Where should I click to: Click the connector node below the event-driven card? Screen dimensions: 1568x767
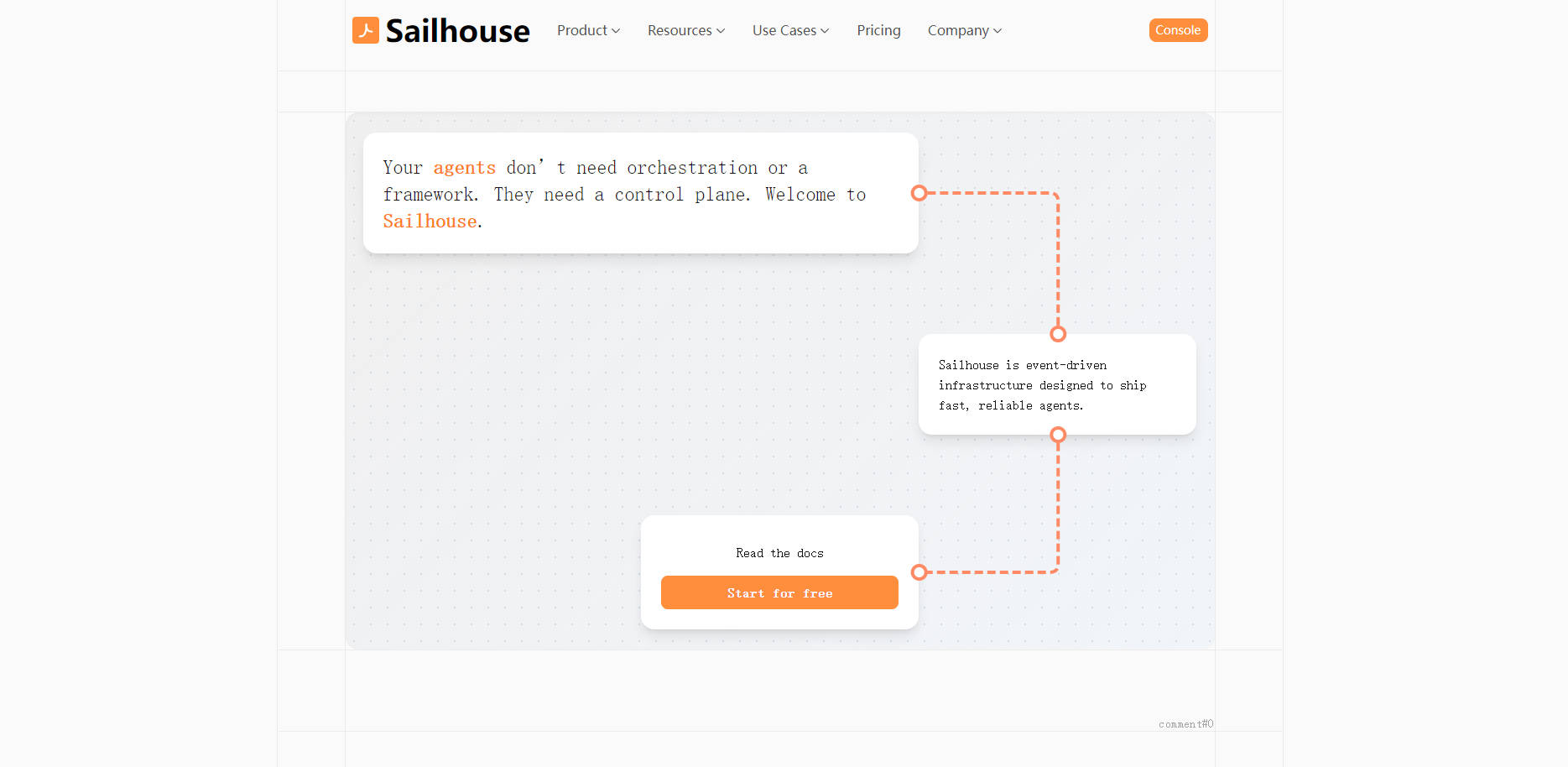pos(1057,436)
